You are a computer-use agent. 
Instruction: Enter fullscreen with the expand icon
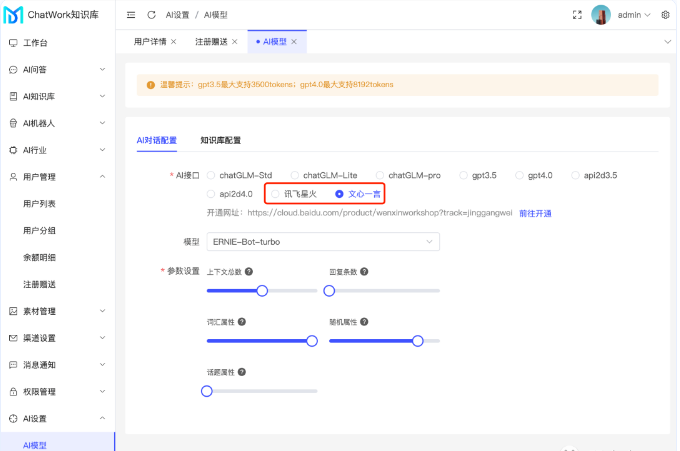click(x=577, y=15)
